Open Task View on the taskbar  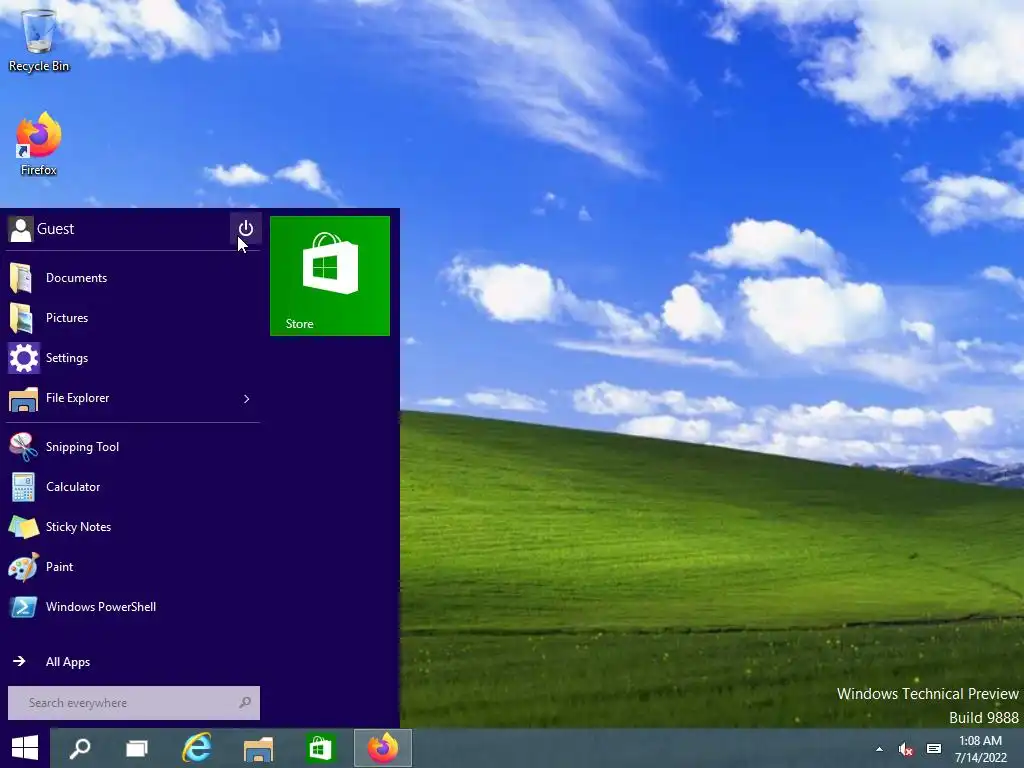pyautogui.click(x=136, y=748)
